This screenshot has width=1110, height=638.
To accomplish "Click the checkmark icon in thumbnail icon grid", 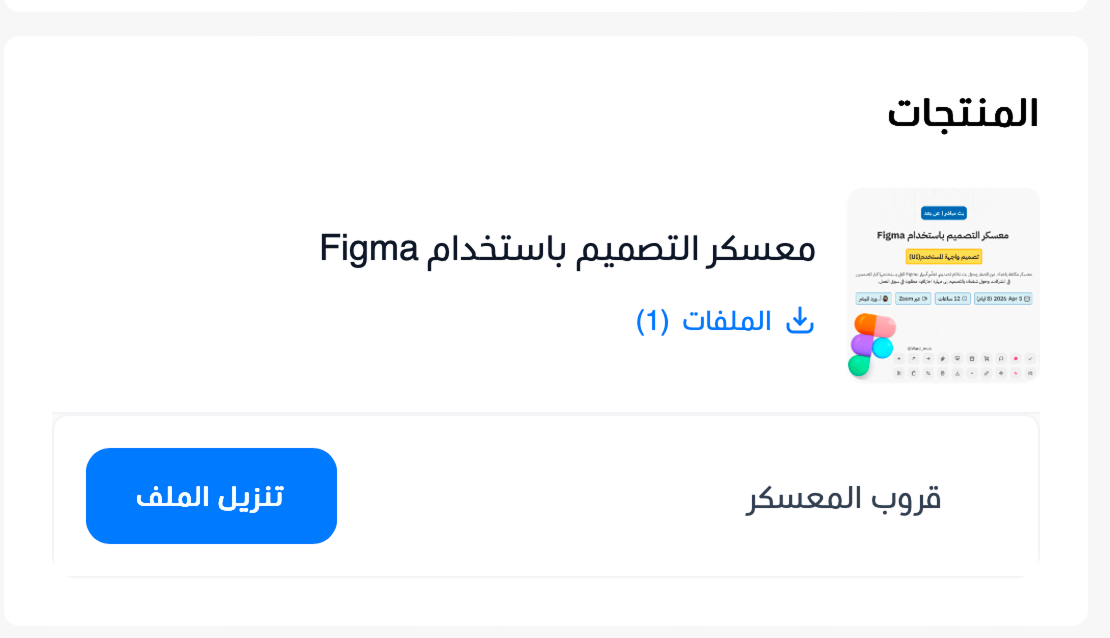I will coord(1030,358).
